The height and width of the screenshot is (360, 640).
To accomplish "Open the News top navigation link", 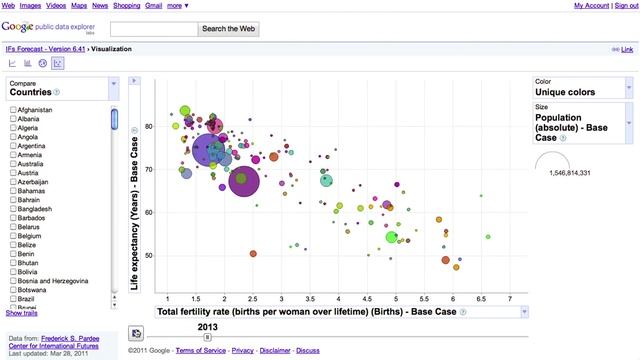I will pyautogui.click(x=100, y=6).
